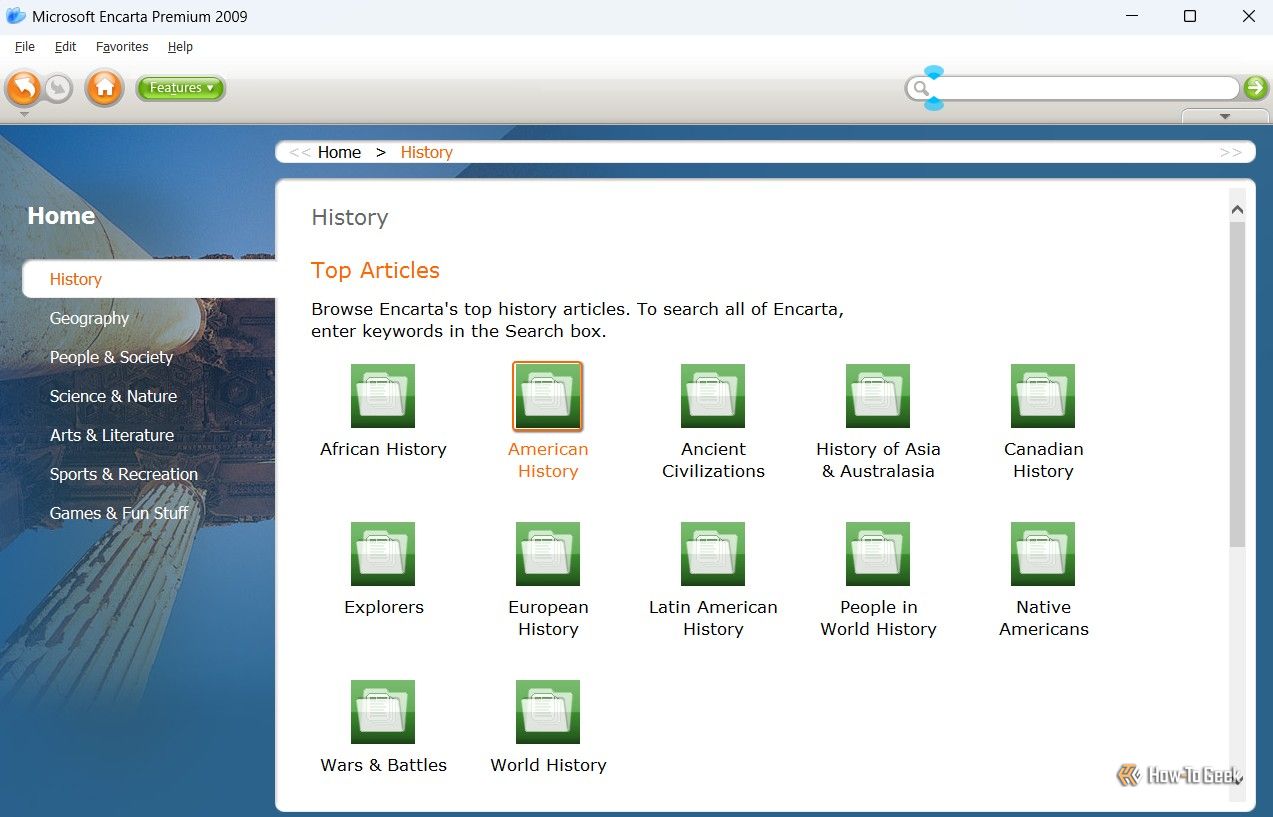Click the Back navigation arrow icon
This screenshot has width=1273, height=817.
click(x=24, y=88)
